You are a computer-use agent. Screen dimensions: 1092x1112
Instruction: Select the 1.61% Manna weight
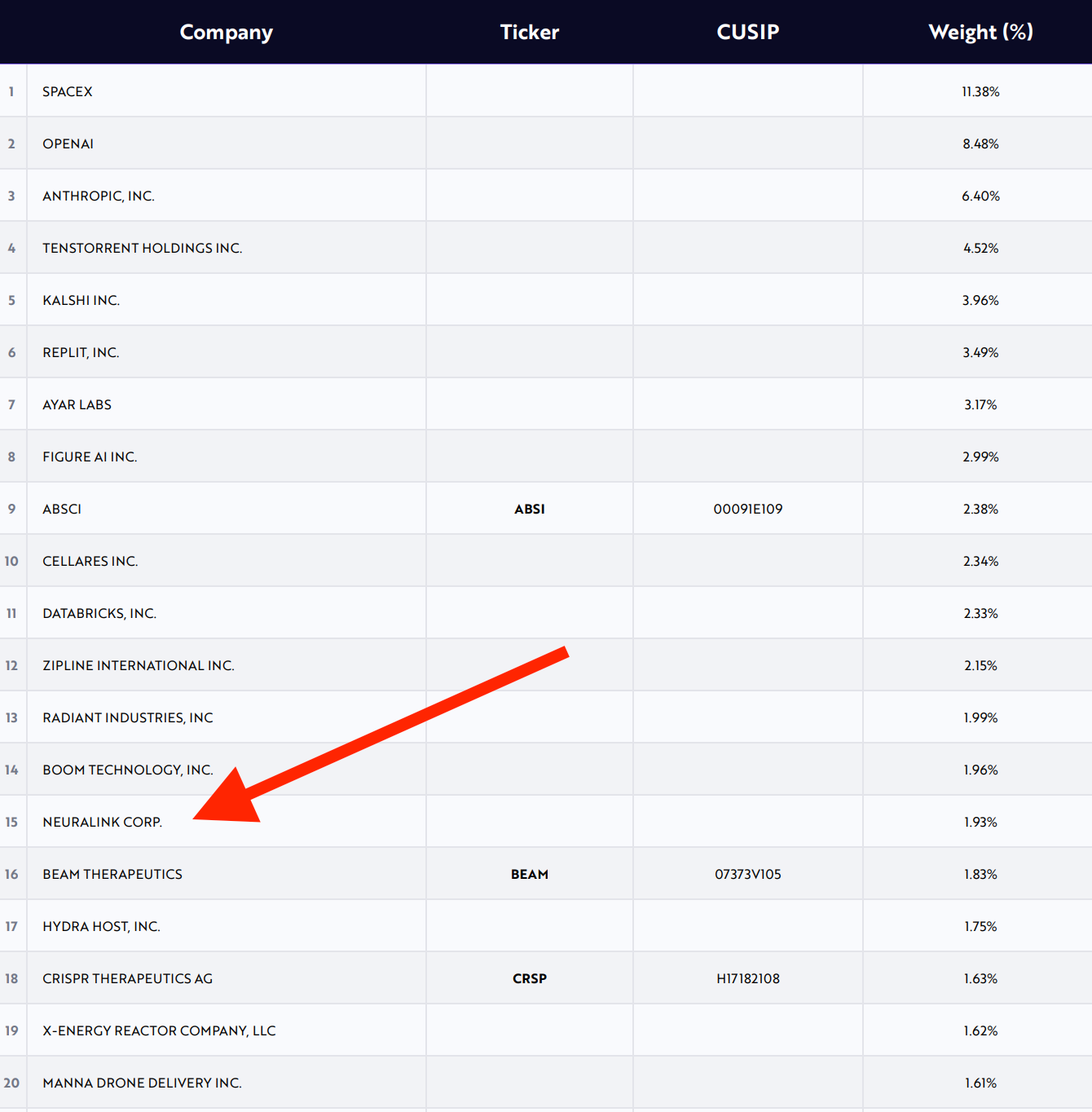click(980, 1083)
